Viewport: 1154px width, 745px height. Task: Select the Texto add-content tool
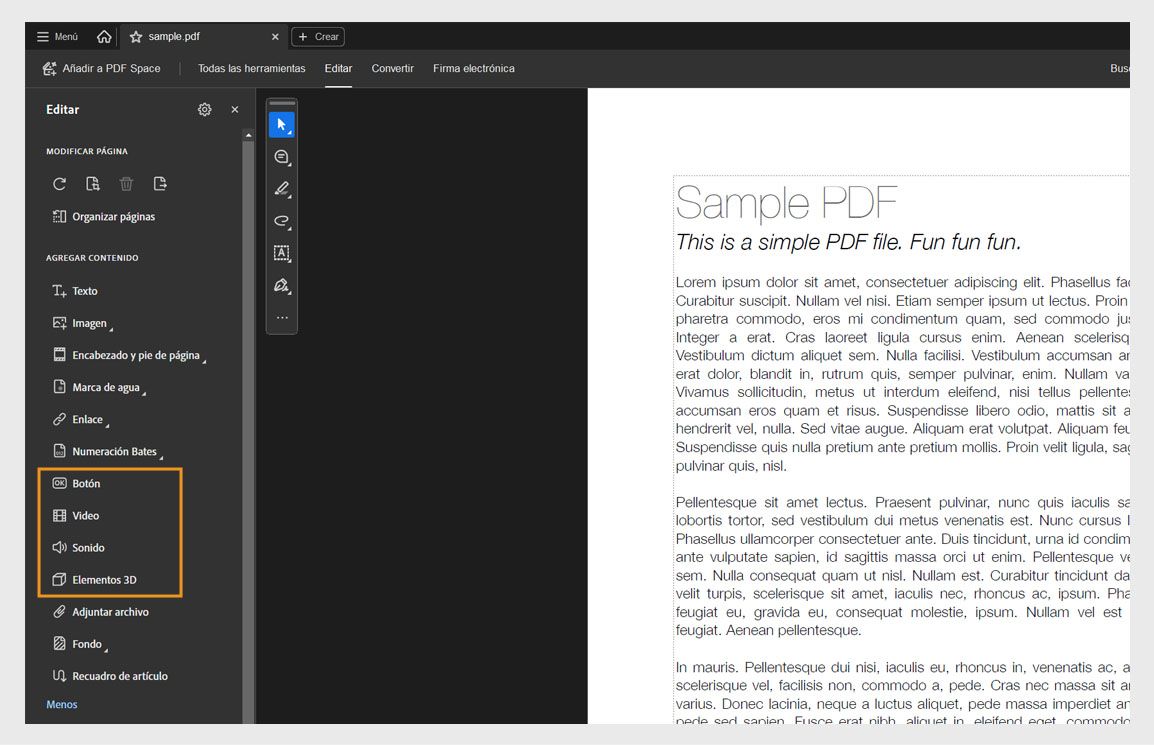(x=75, y=291)
